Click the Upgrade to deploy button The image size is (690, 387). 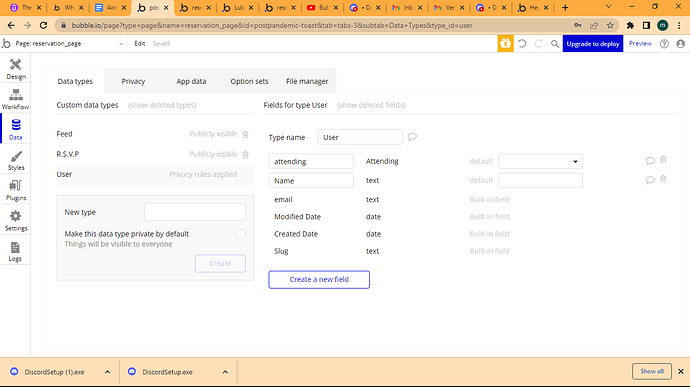pyautogui.click(x=593, y=44)
